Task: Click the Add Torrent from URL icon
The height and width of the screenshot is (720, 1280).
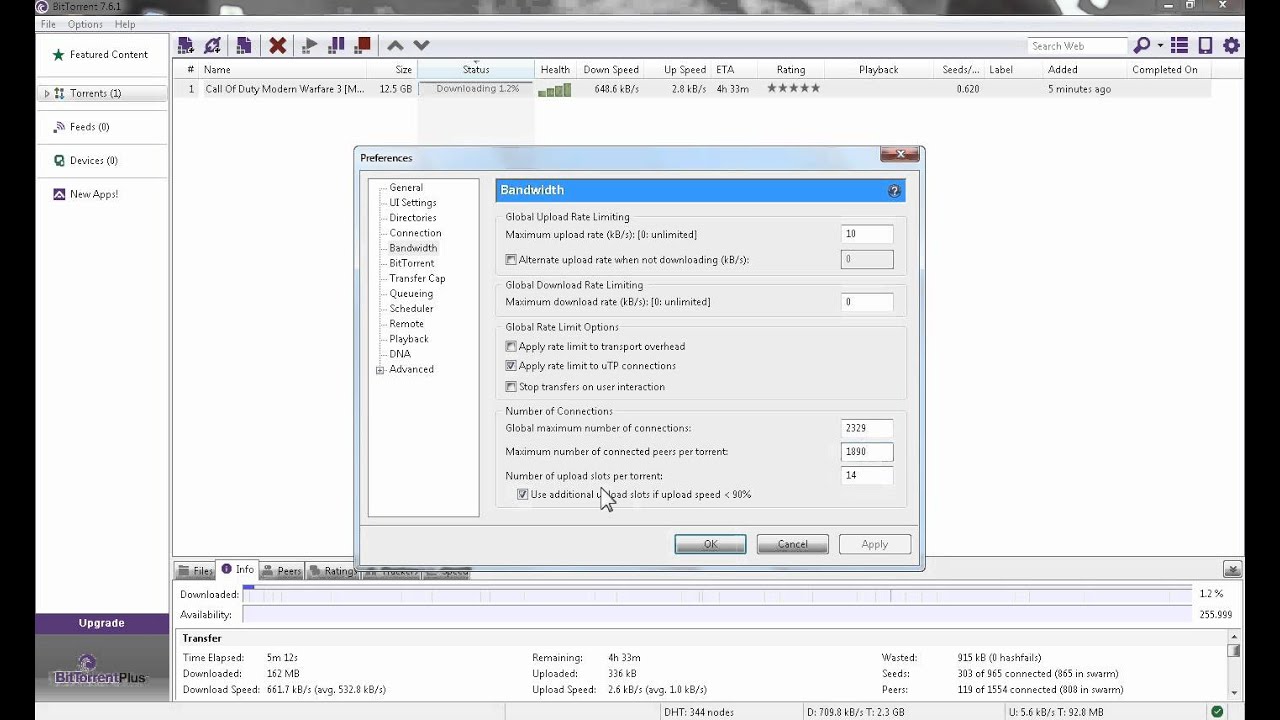Action: click(x=212, y=45)
